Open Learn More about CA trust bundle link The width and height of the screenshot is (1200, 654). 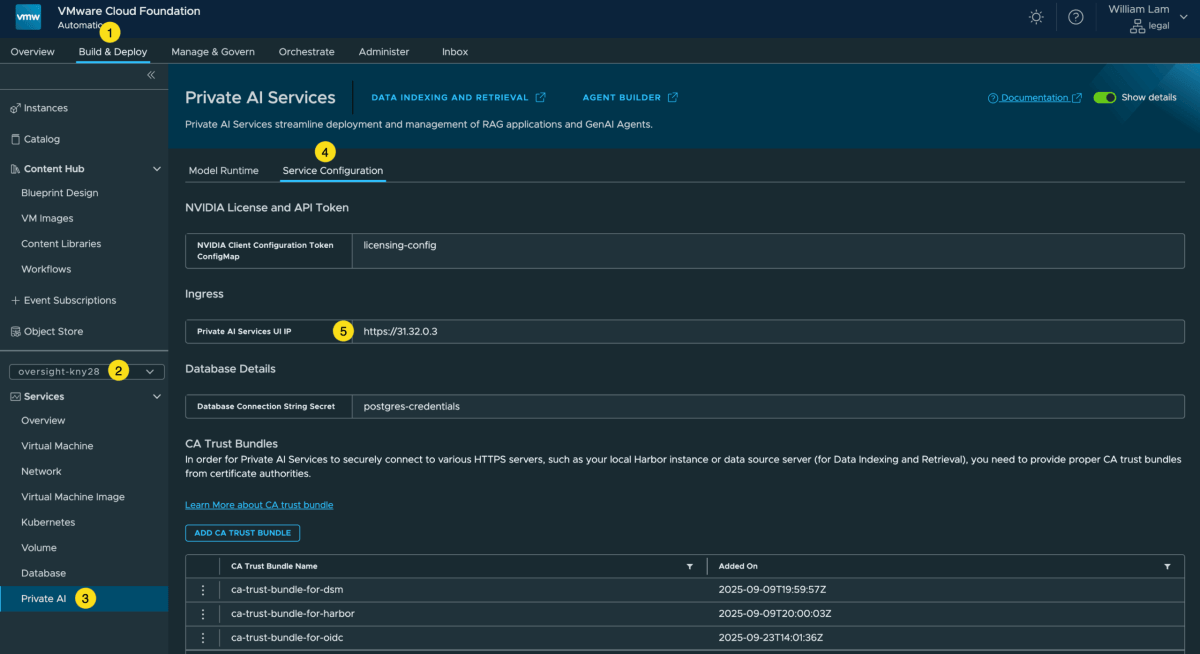pyautogui.click(x=259, y=505)
